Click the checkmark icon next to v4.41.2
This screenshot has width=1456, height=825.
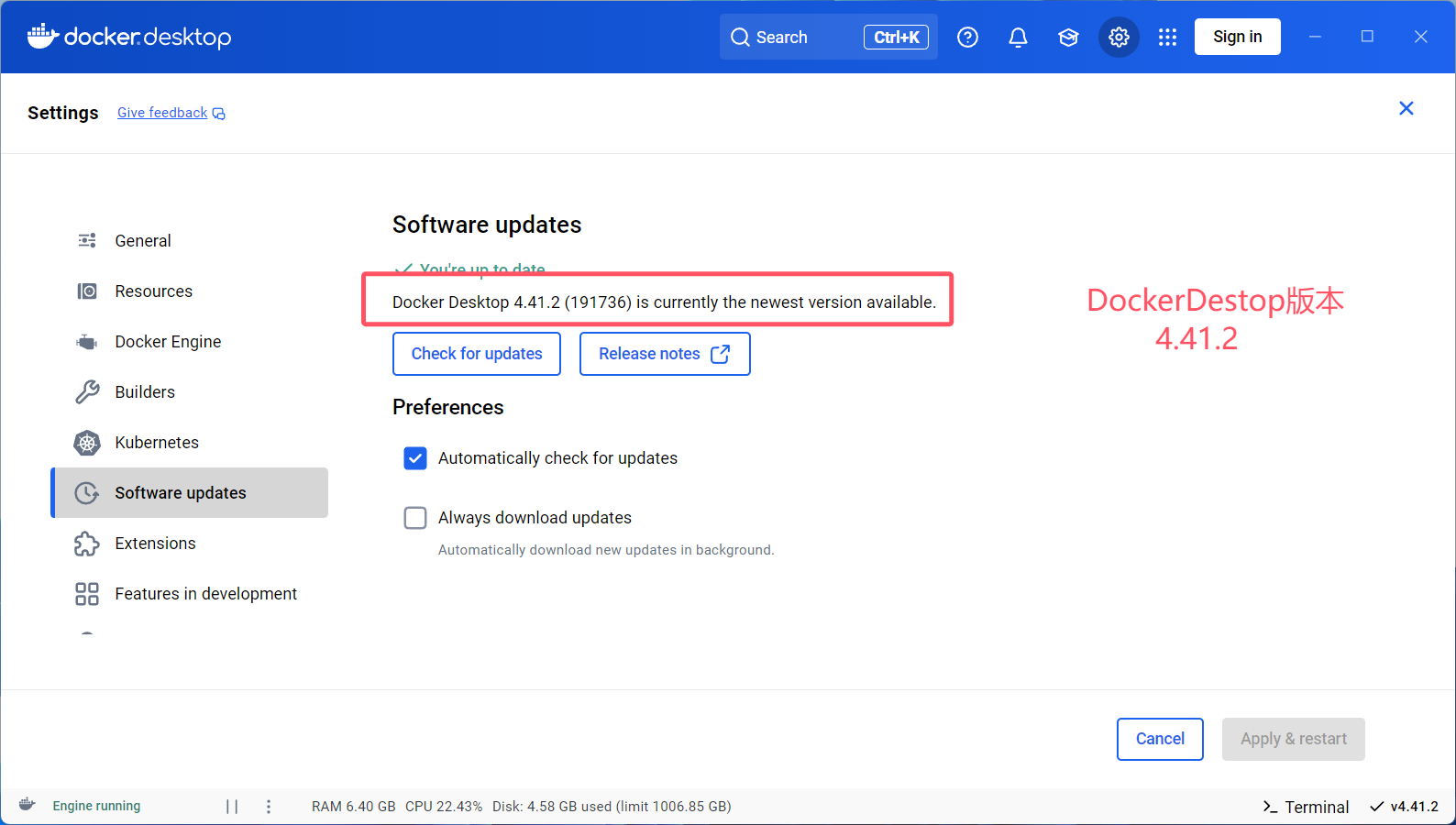click(1376, 807)
